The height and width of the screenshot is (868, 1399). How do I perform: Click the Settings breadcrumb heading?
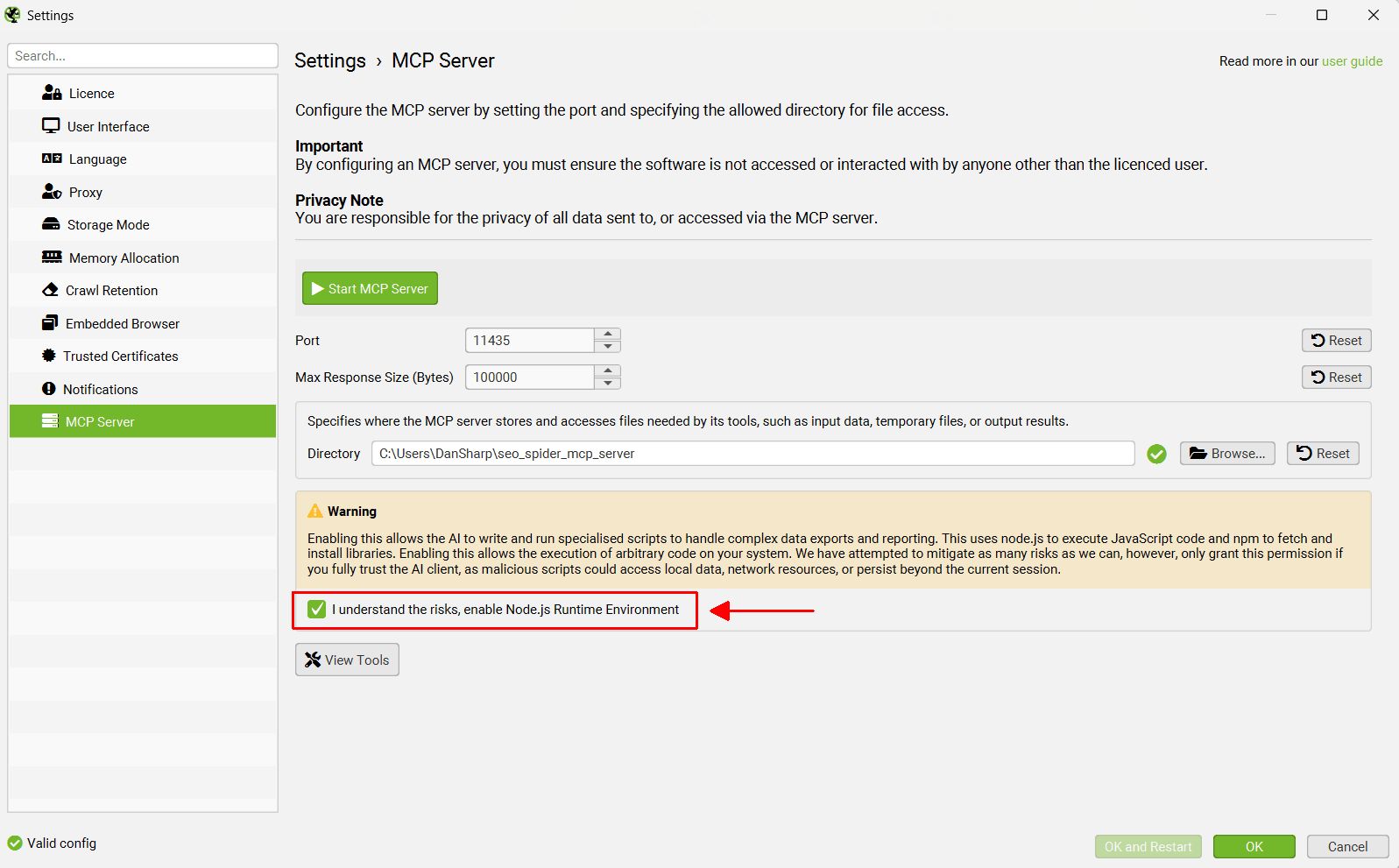330,60
